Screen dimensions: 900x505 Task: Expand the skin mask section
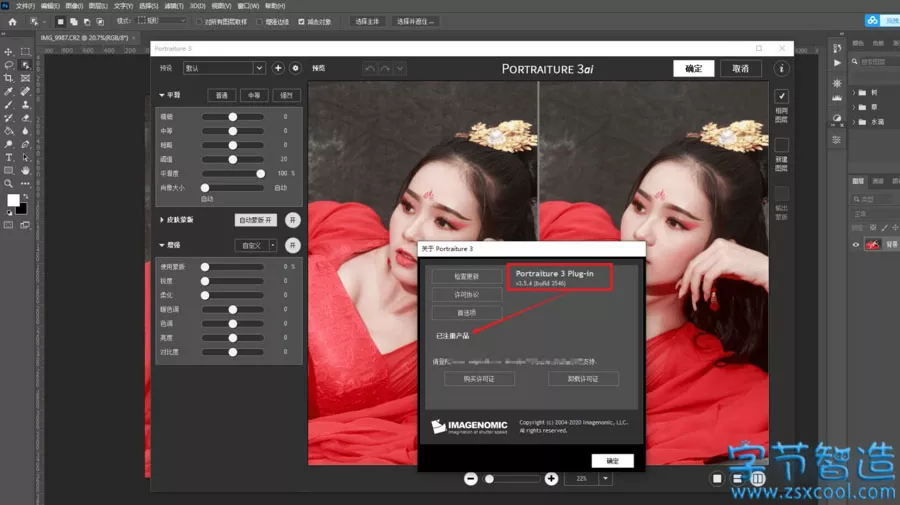point(162,220)
